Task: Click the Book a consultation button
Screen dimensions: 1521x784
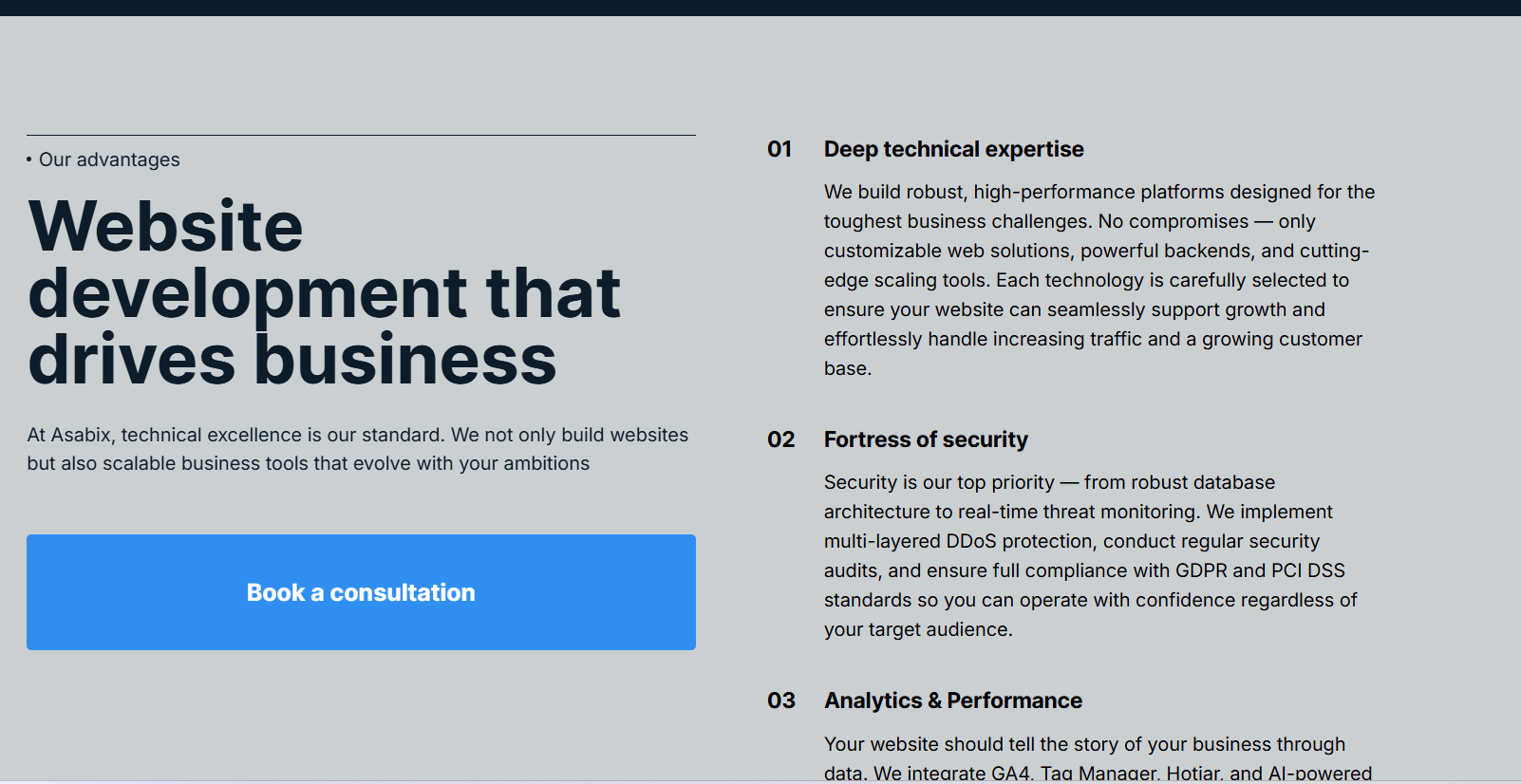Action: (x=361, y=592)
